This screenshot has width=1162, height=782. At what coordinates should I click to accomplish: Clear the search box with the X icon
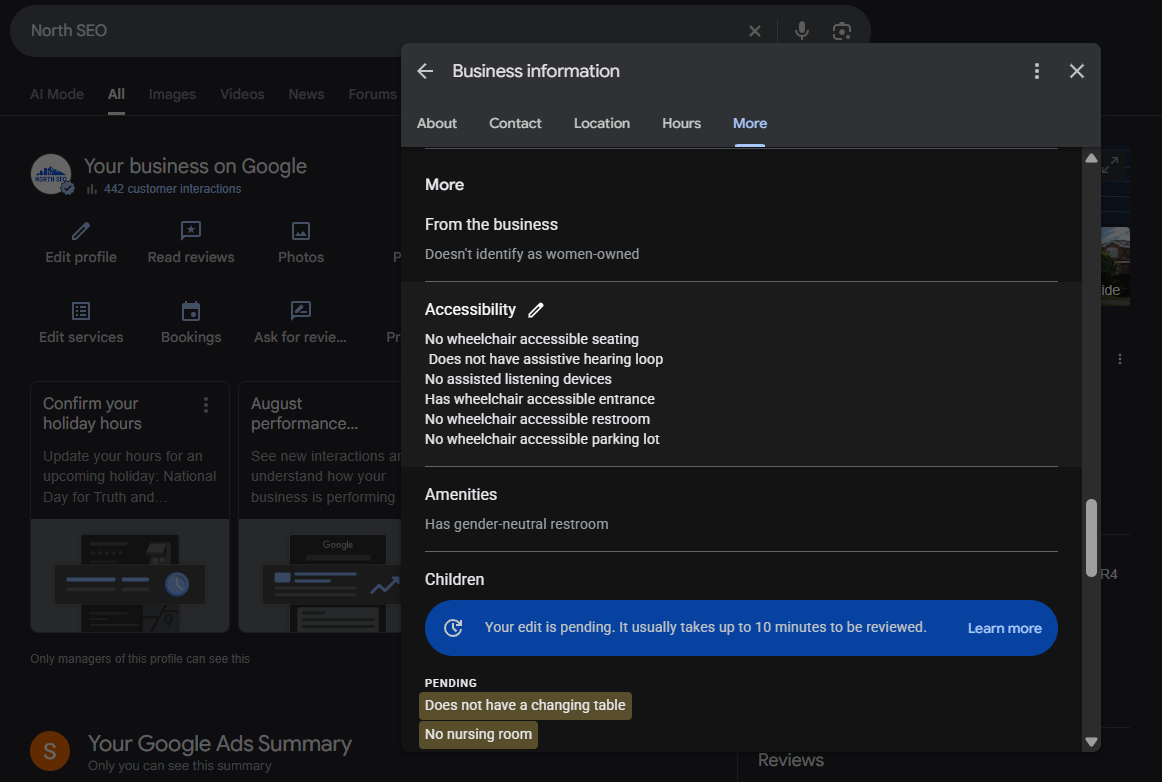click(754, 31)
